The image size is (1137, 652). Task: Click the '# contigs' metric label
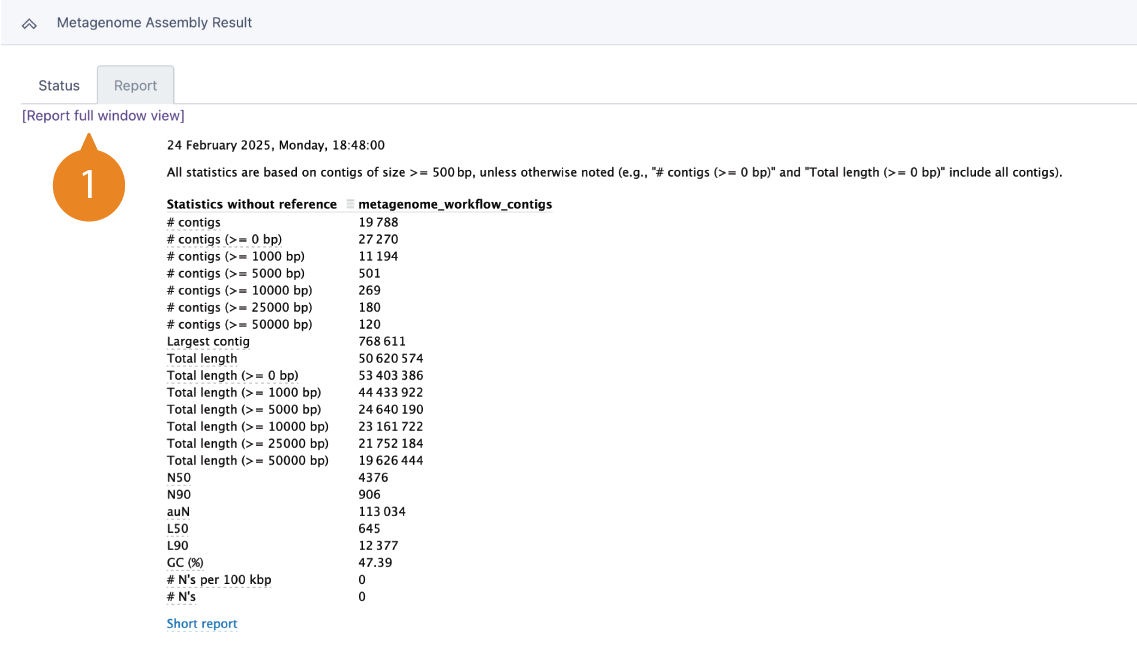pyautogui.click(x=194, y=223)
